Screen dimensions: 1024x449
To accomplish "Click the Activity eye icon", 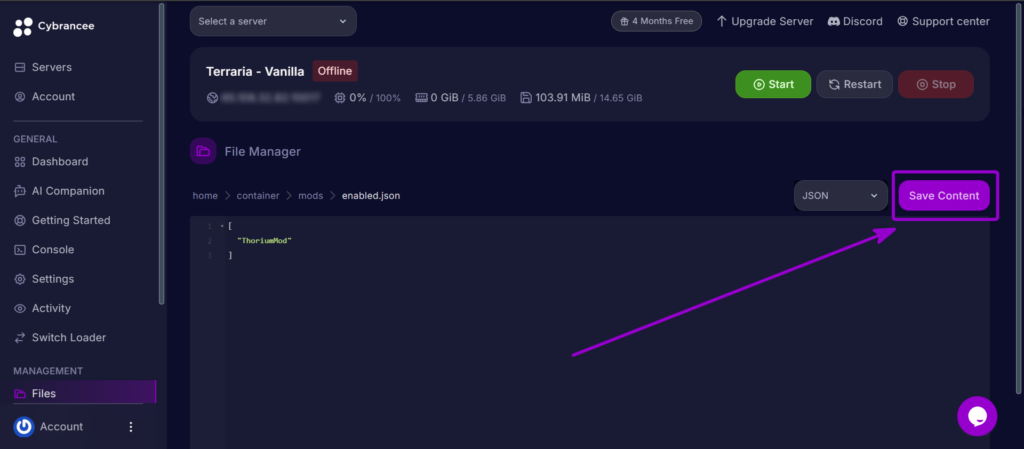I will pos(20,308).
